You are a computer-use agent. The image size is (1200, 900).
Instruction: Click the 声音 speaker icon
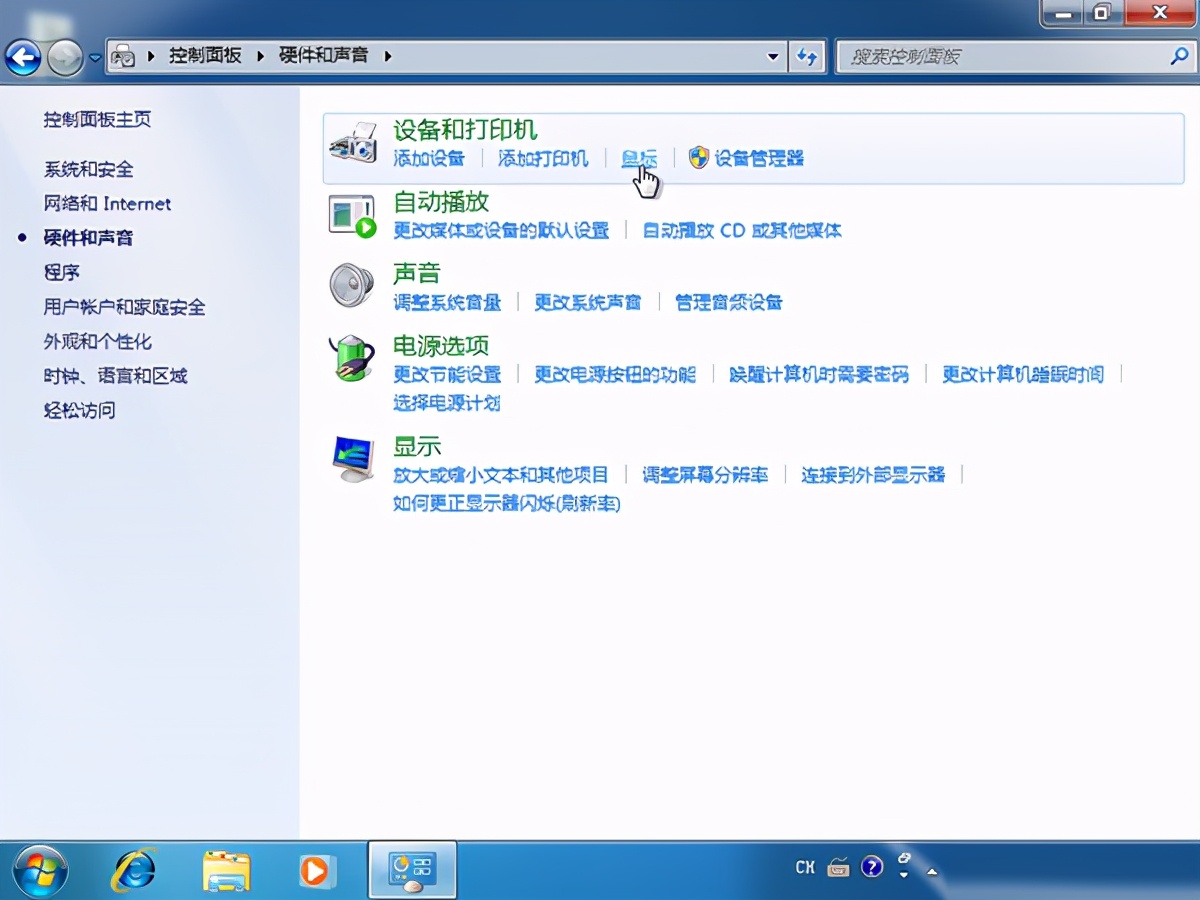pyautogui.click(x=352, y=285)
